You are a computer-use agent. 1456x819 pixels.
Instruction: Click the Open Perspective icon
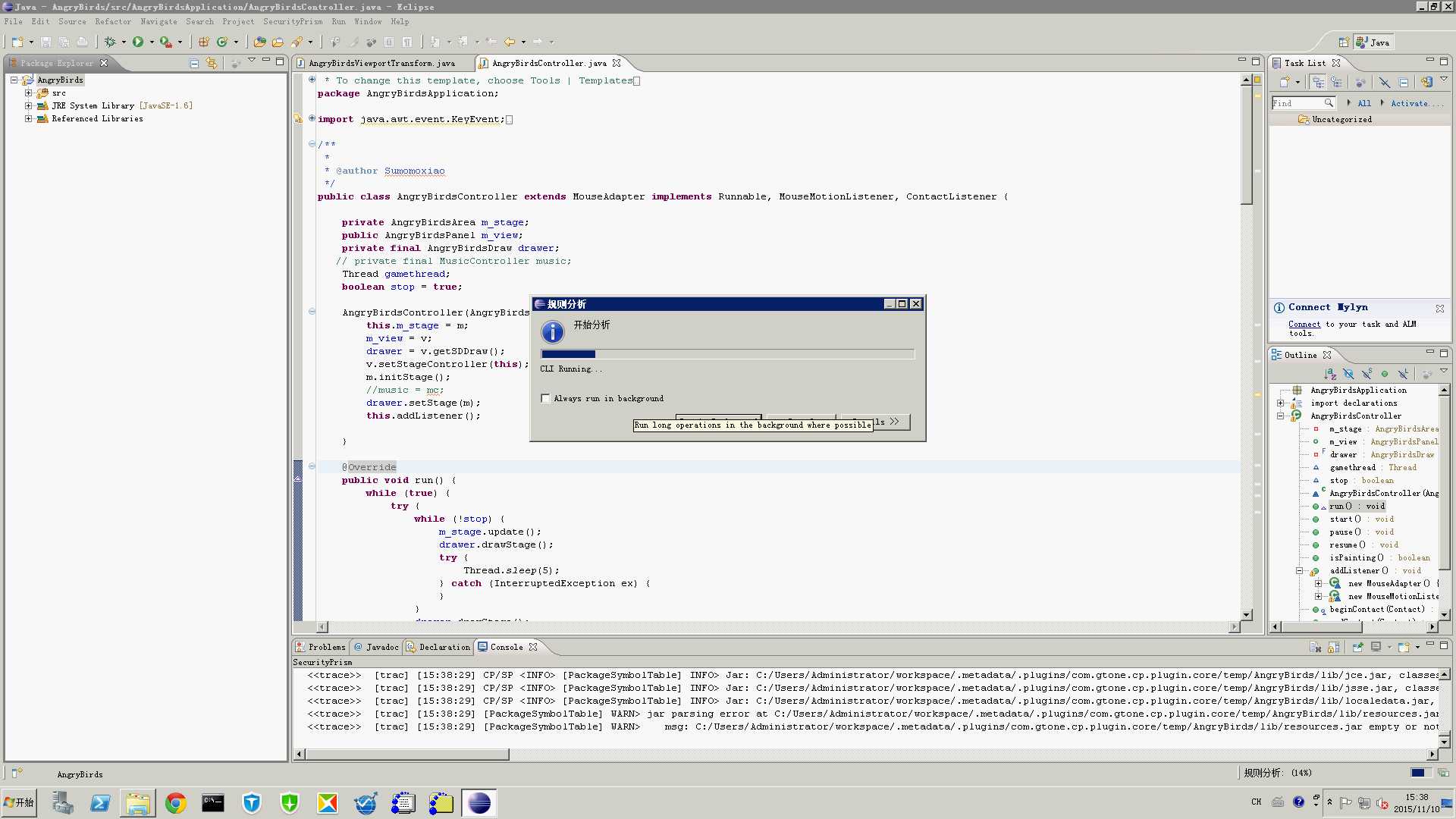coord(1343,42)
